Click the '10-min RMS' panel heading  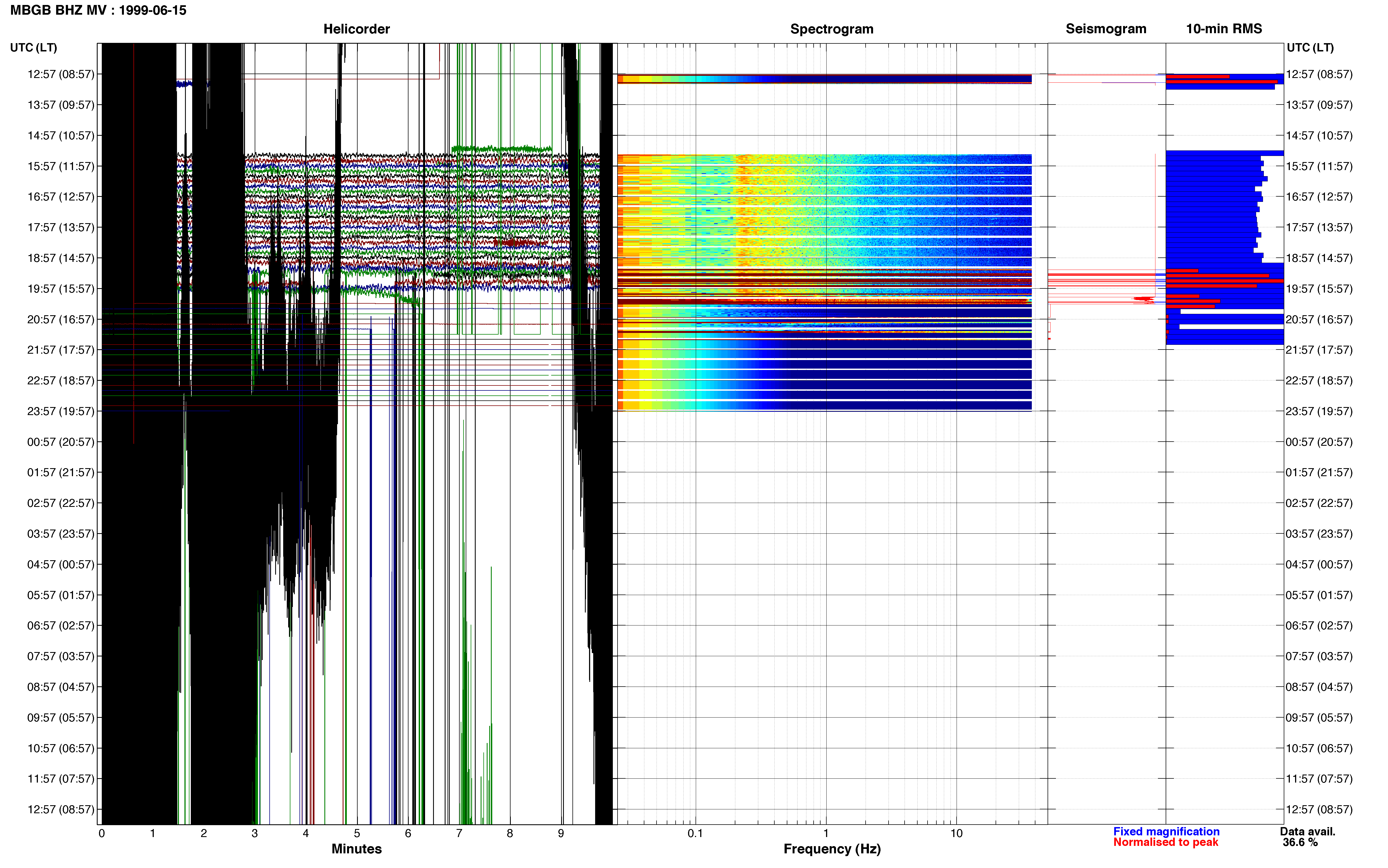(1224, 29)
